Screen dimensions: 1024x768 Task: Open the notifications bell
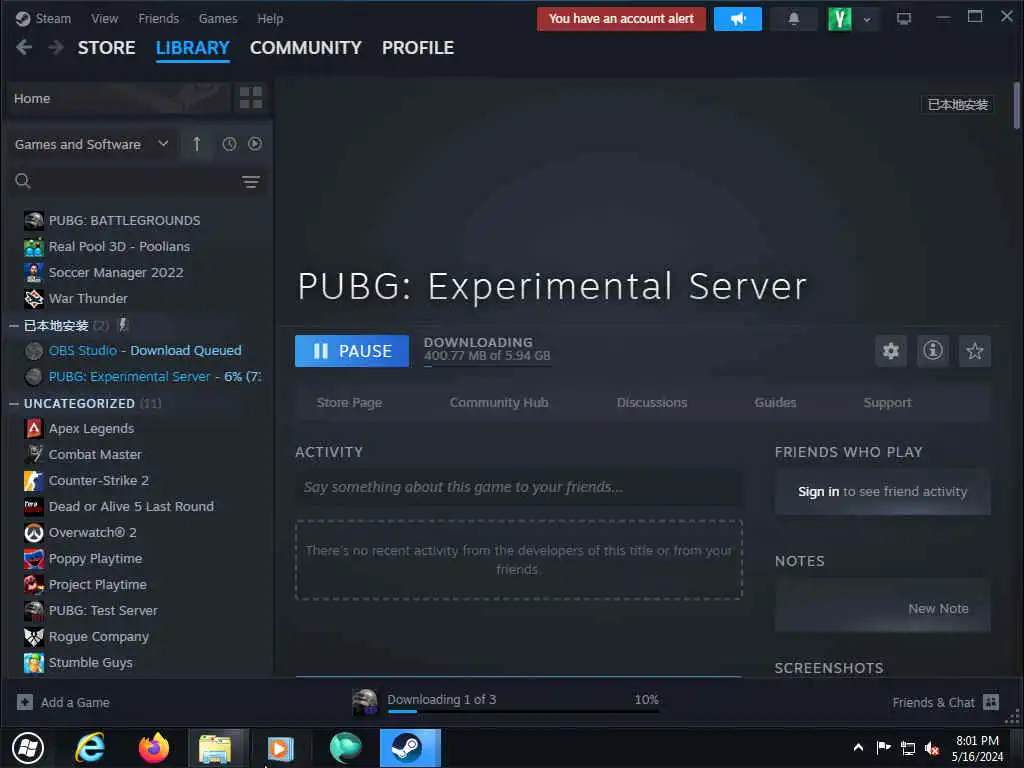tap(793, 19)
